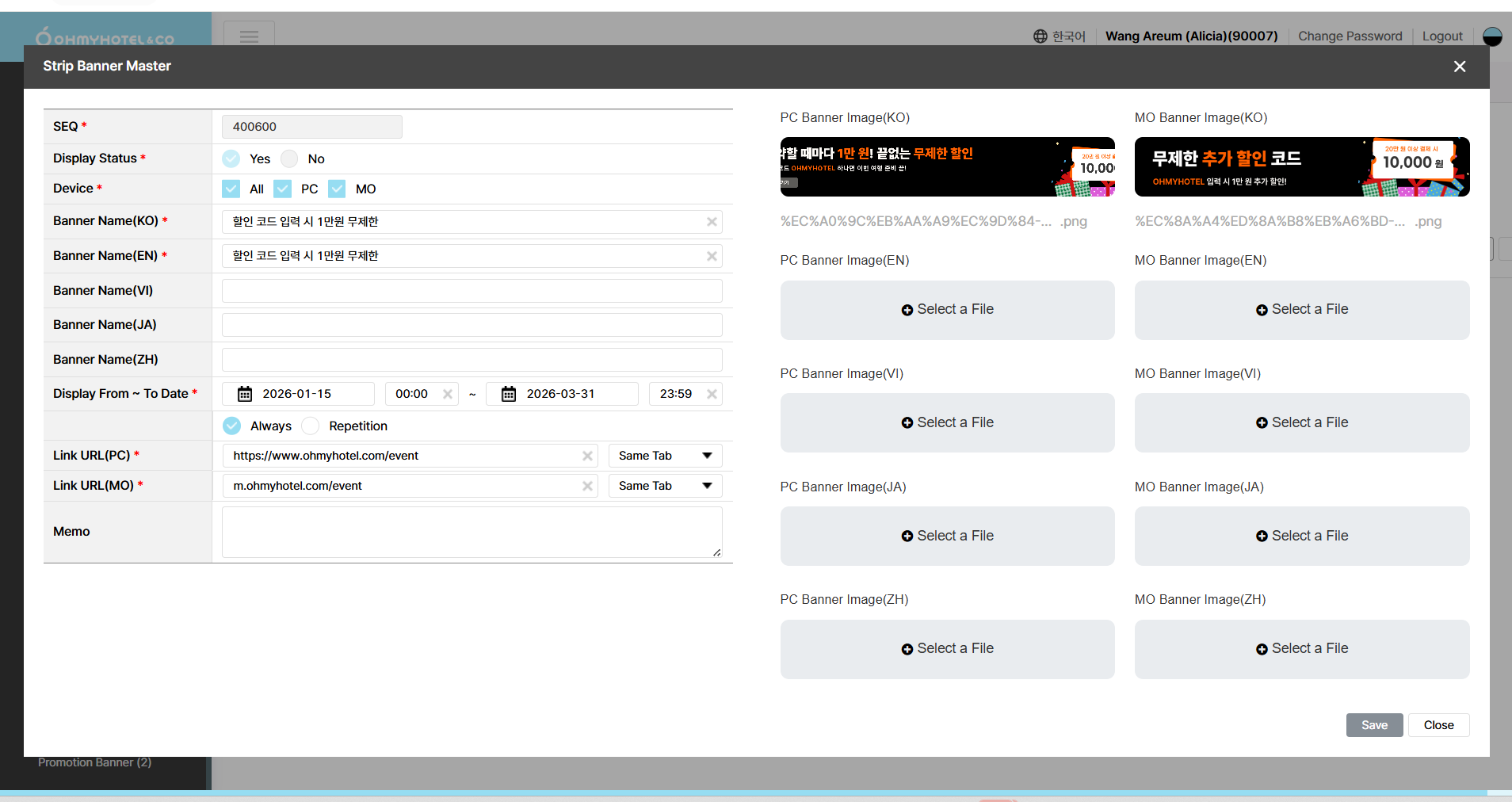Save the strip banner
The width and height of the screenshot is (1512, 802).
[x=1375, y=725]
